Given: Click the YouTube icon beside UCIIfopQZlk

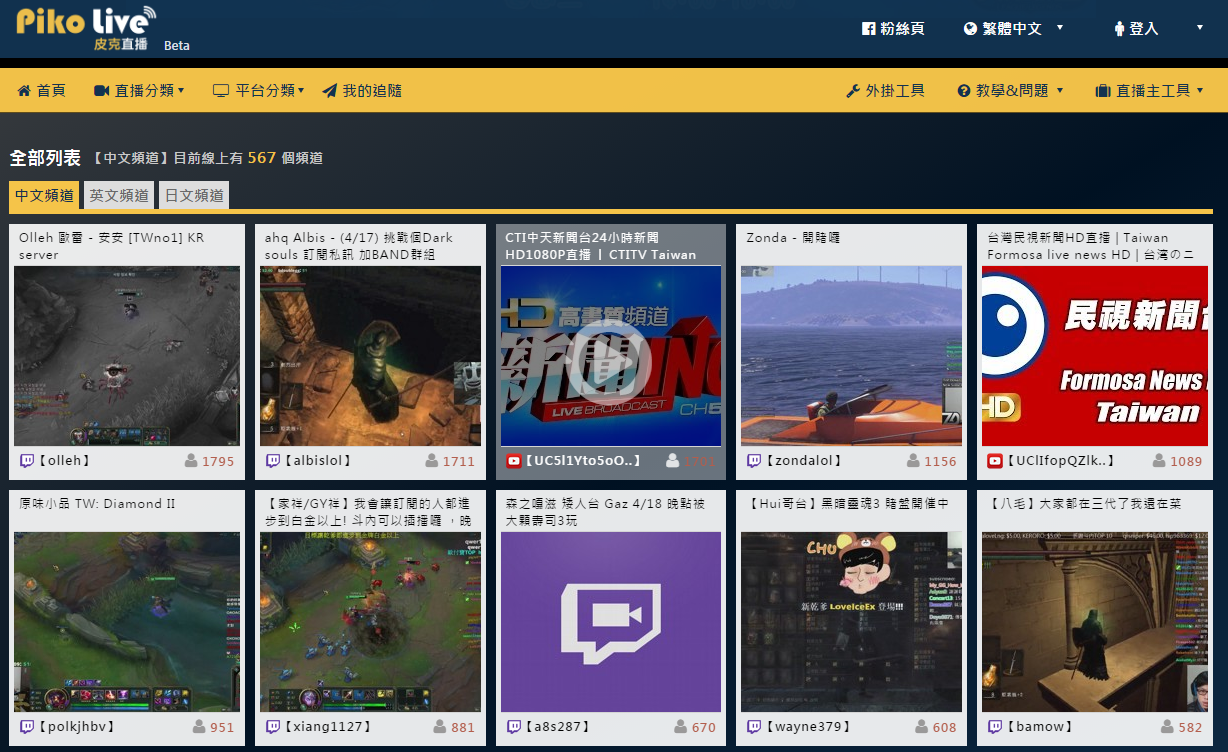Looking at the screenshot, I should pyautogui.click(x=995, y=461).
